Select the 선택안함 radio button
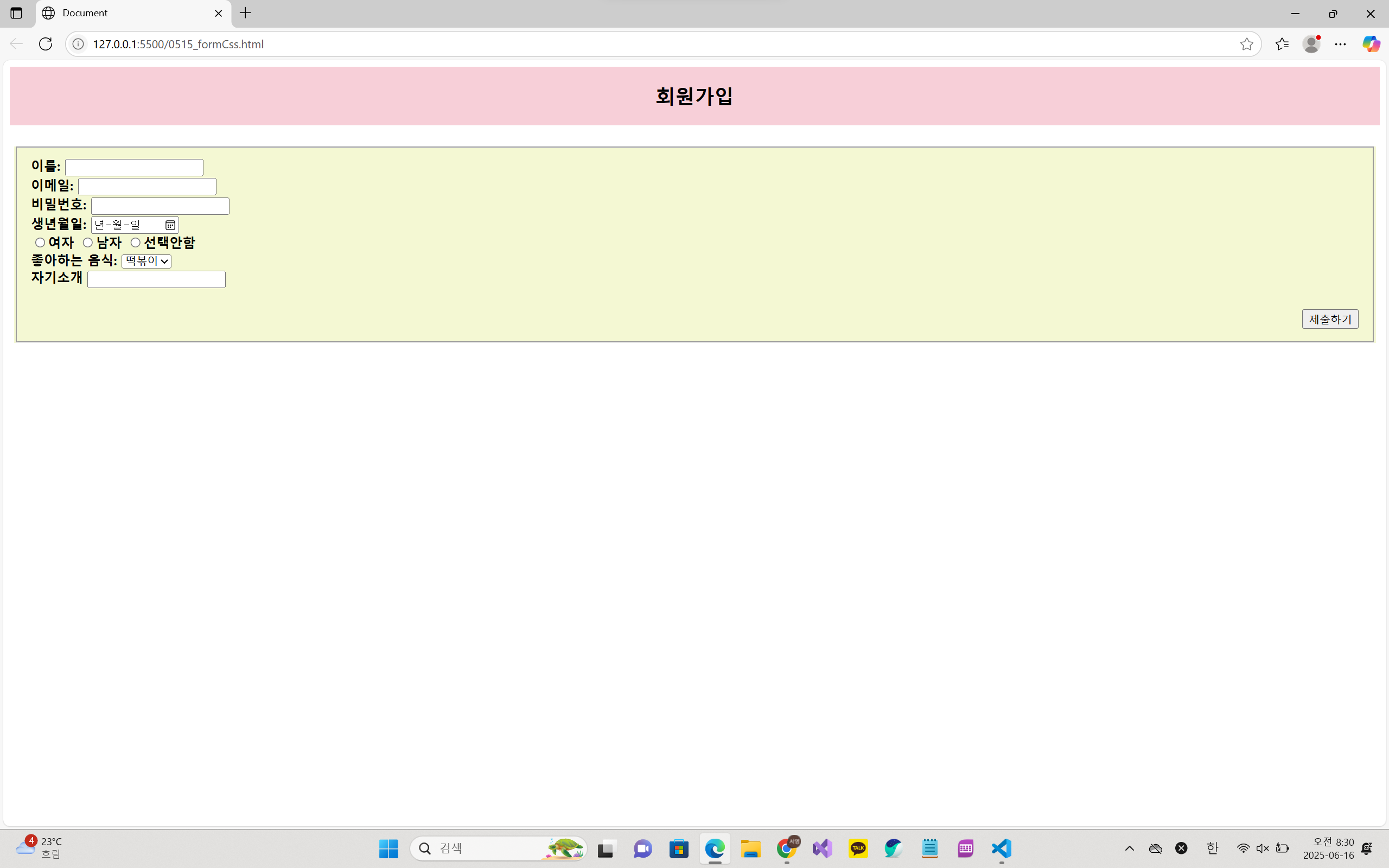1389x868 pixels. pos(136,243)
